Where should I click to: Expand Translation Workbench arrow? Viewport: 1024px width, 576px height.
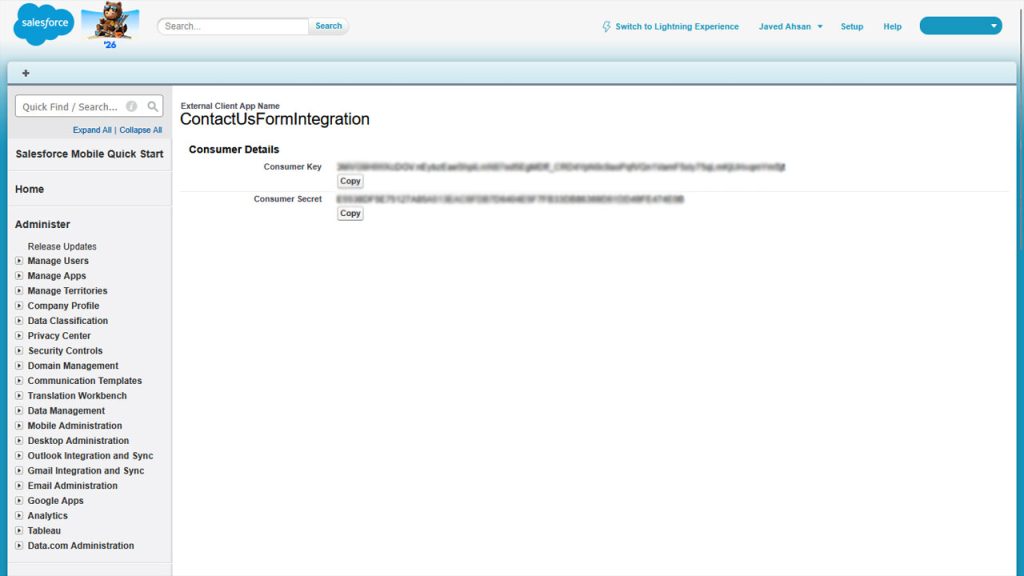coord(19,396)
